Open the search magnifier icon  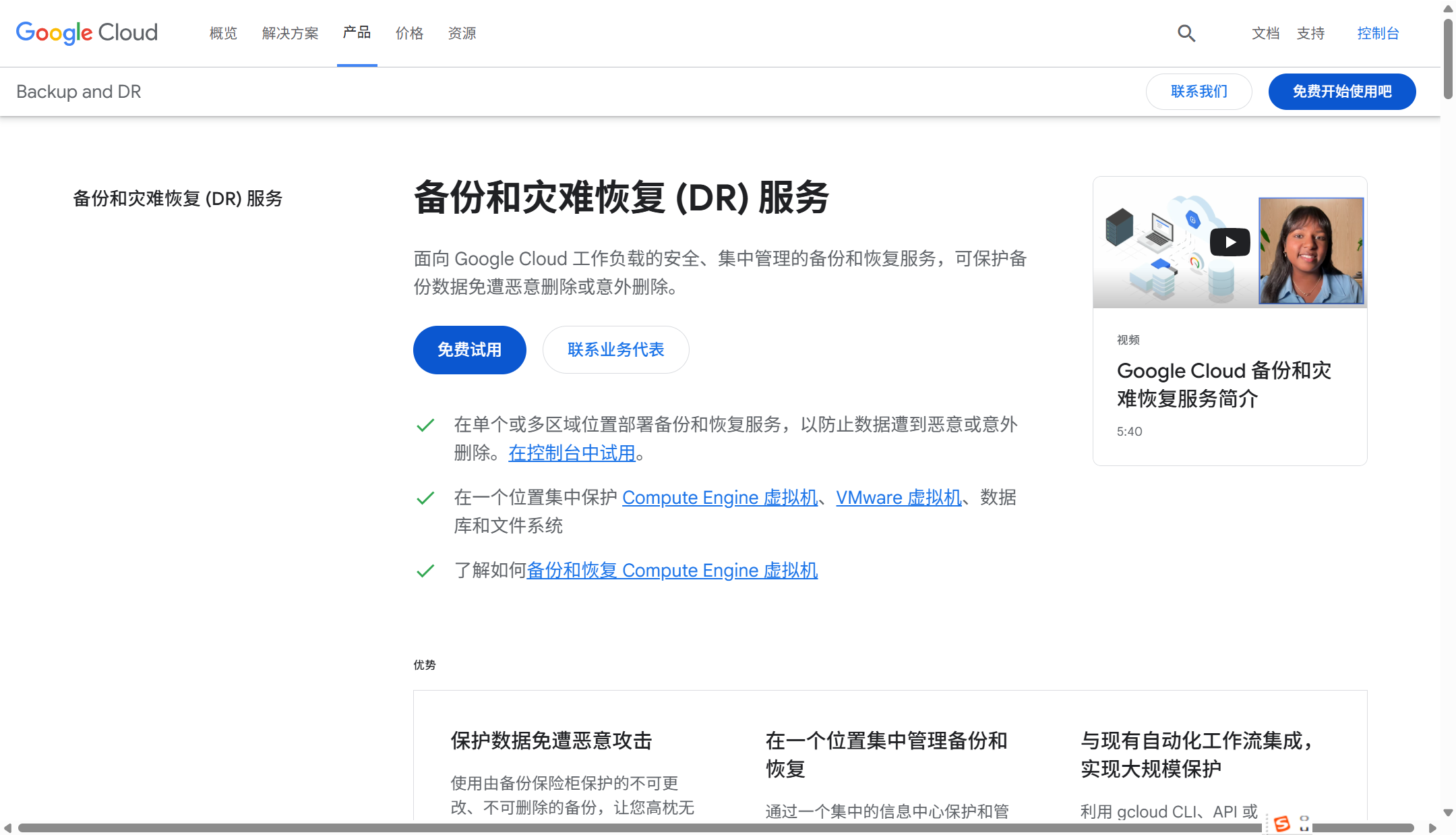(x=1186, y=33)
